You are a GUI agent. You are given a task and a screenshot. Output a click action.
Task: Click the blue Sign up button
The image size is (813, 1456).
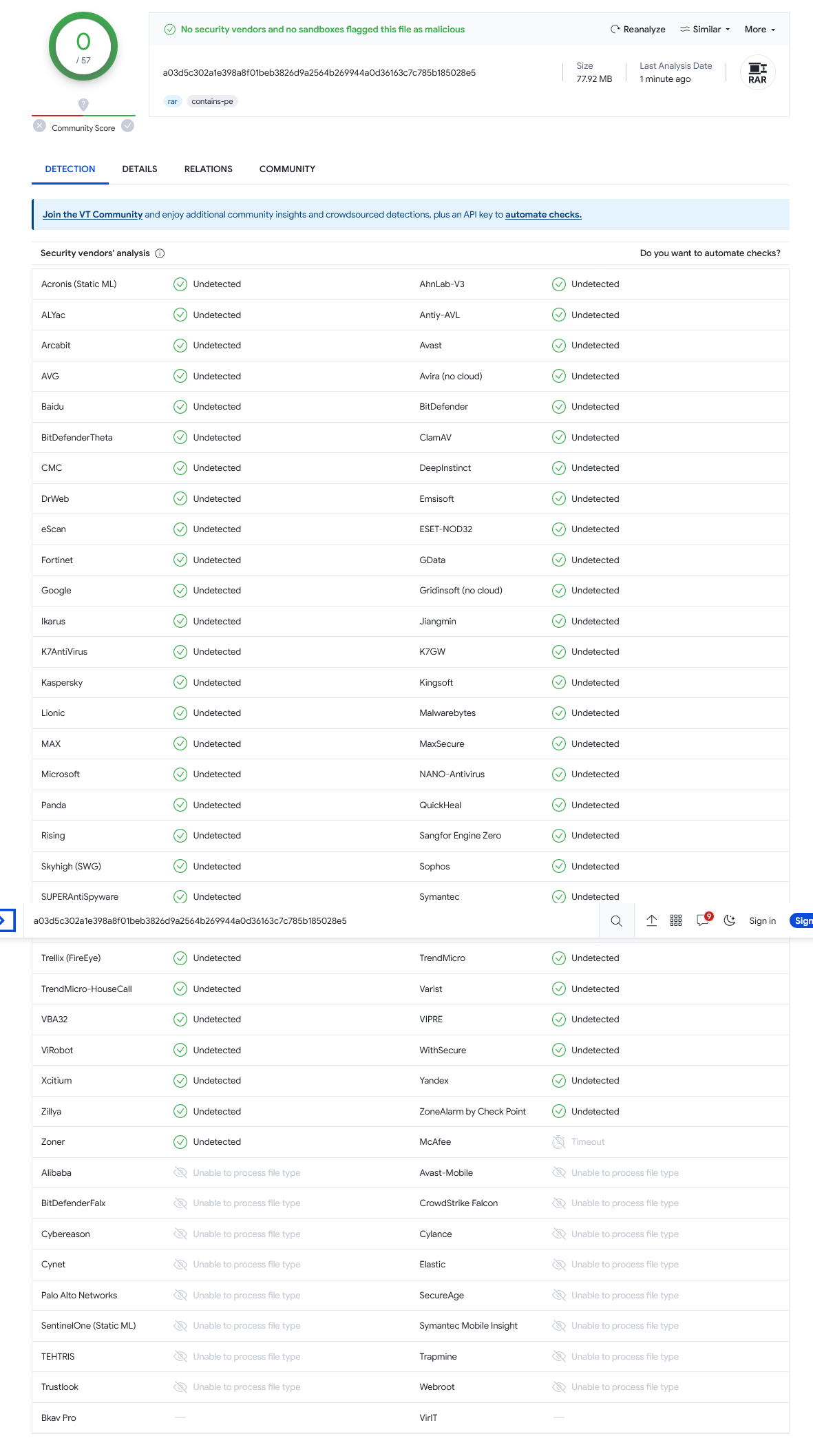click(802, 921)
